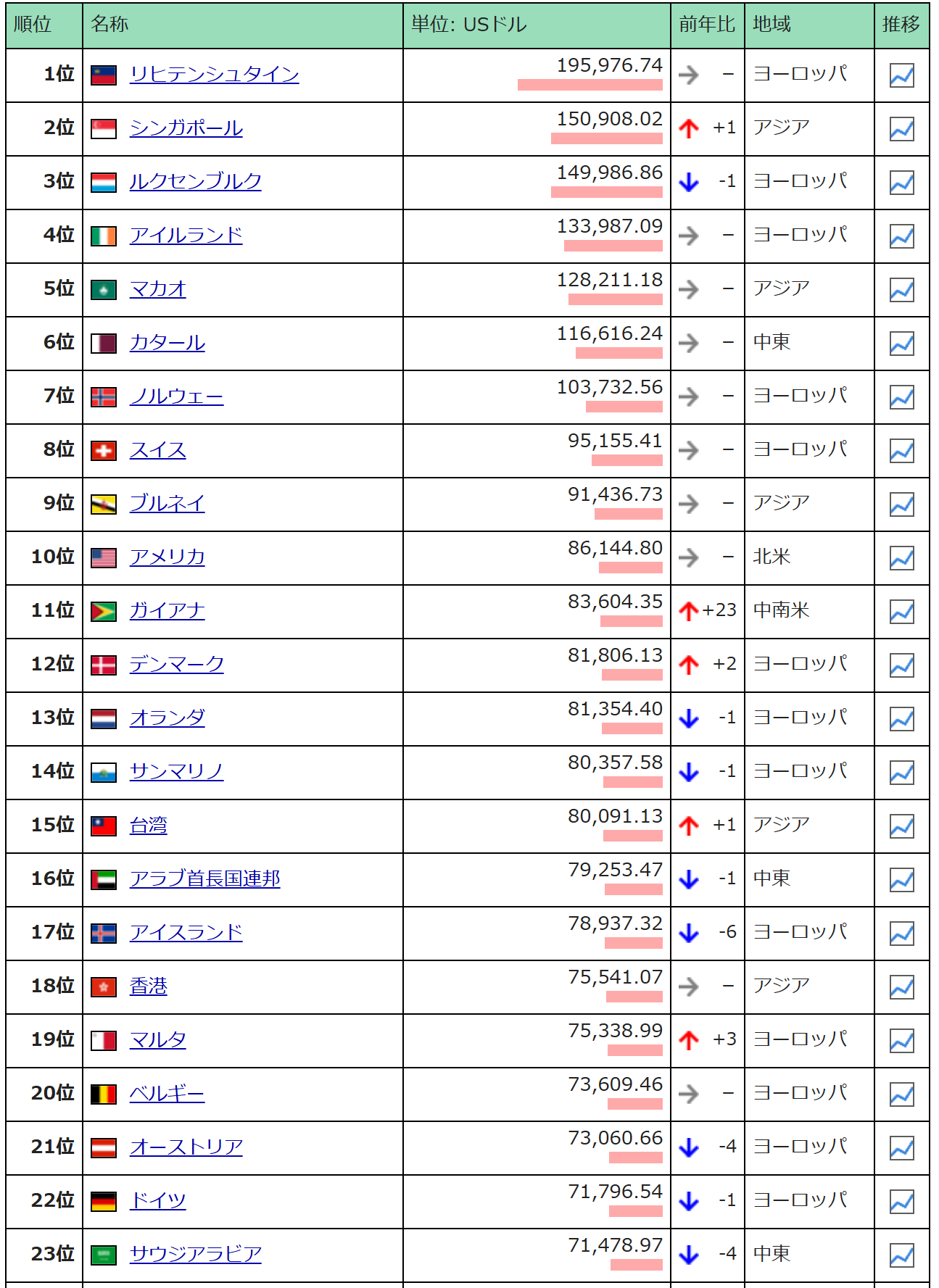This screenshot has width=939, height=1288.
Task: Open the trend chart icon for Singapore
Action: coord(901,129)
